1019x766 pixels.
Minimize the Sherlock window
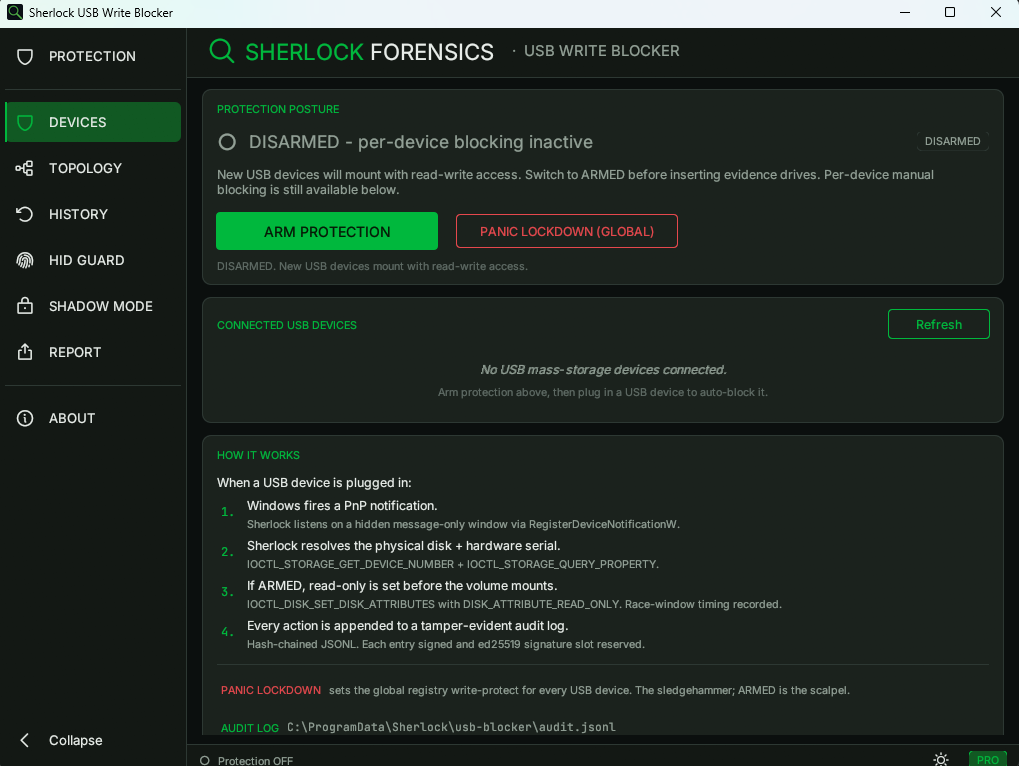[905, 12]
